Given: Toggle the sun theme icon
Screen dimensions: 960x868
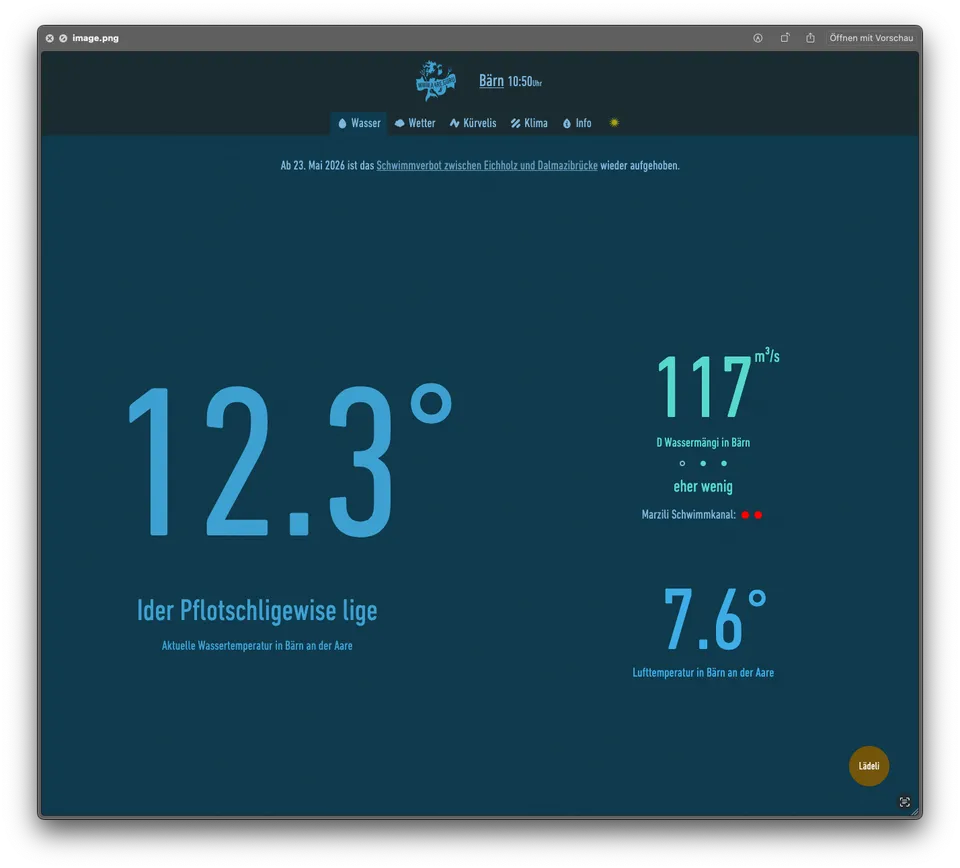Looking at the screenshot, I should [x=614, y=122].
